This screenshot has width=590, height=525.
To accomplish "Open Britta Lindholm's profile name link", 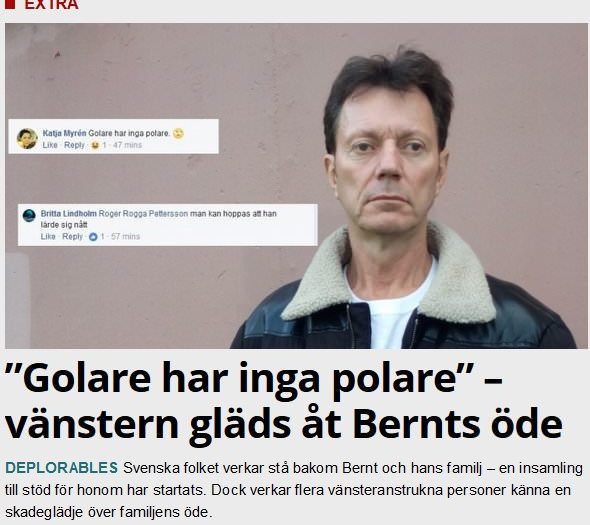I will (x=68, y=213).
